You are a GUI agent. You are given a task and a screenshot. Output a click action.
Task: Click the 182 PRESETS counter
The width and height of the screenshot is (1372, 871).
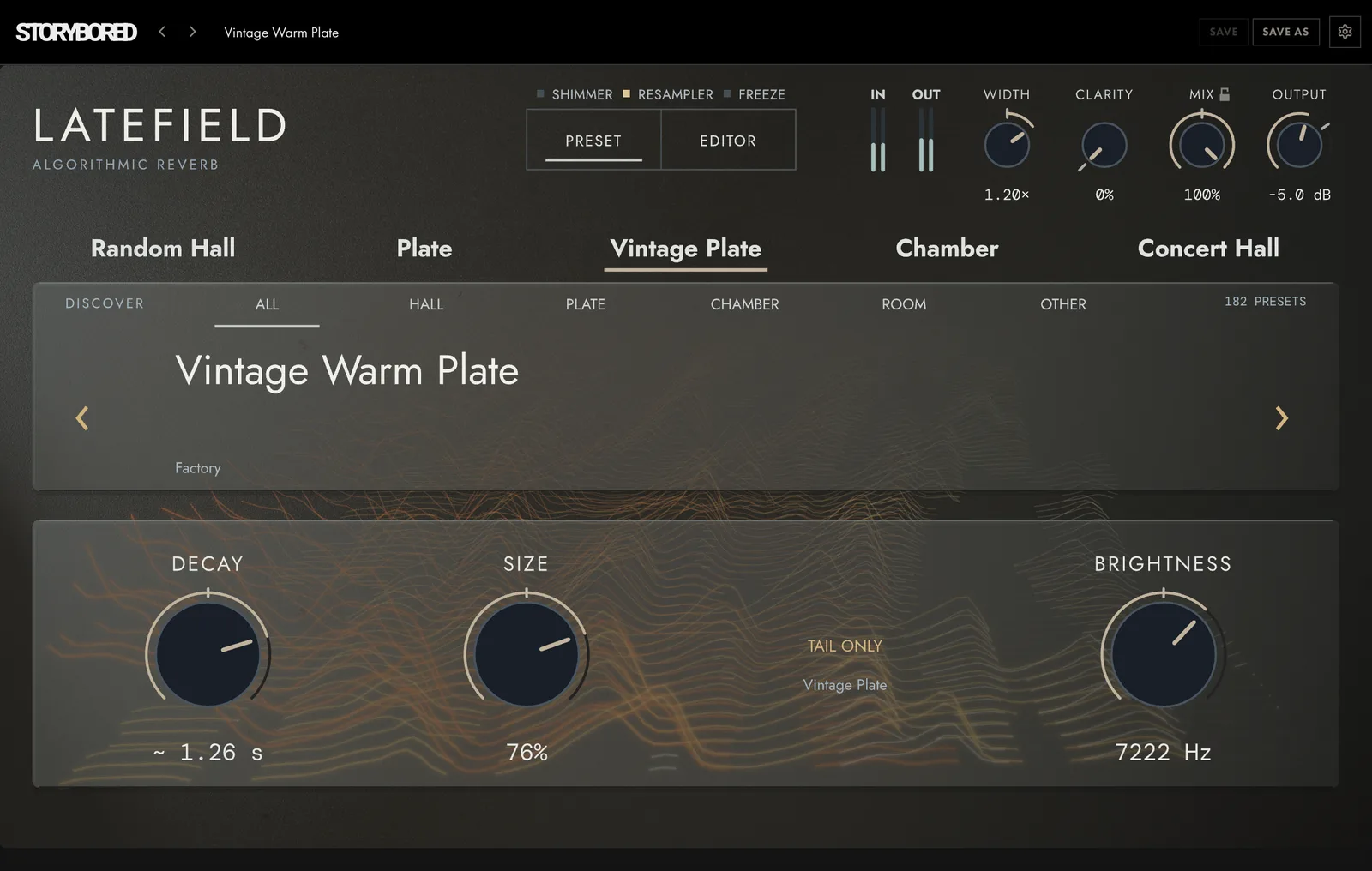pos(1266,302)
